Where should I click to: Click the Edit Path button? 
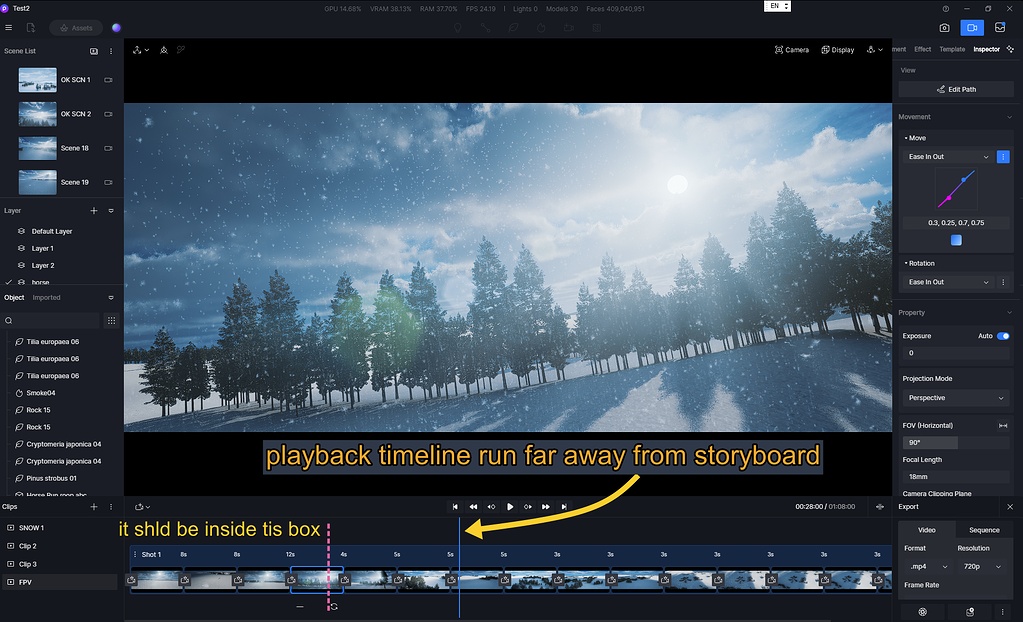tap(955, 88)
